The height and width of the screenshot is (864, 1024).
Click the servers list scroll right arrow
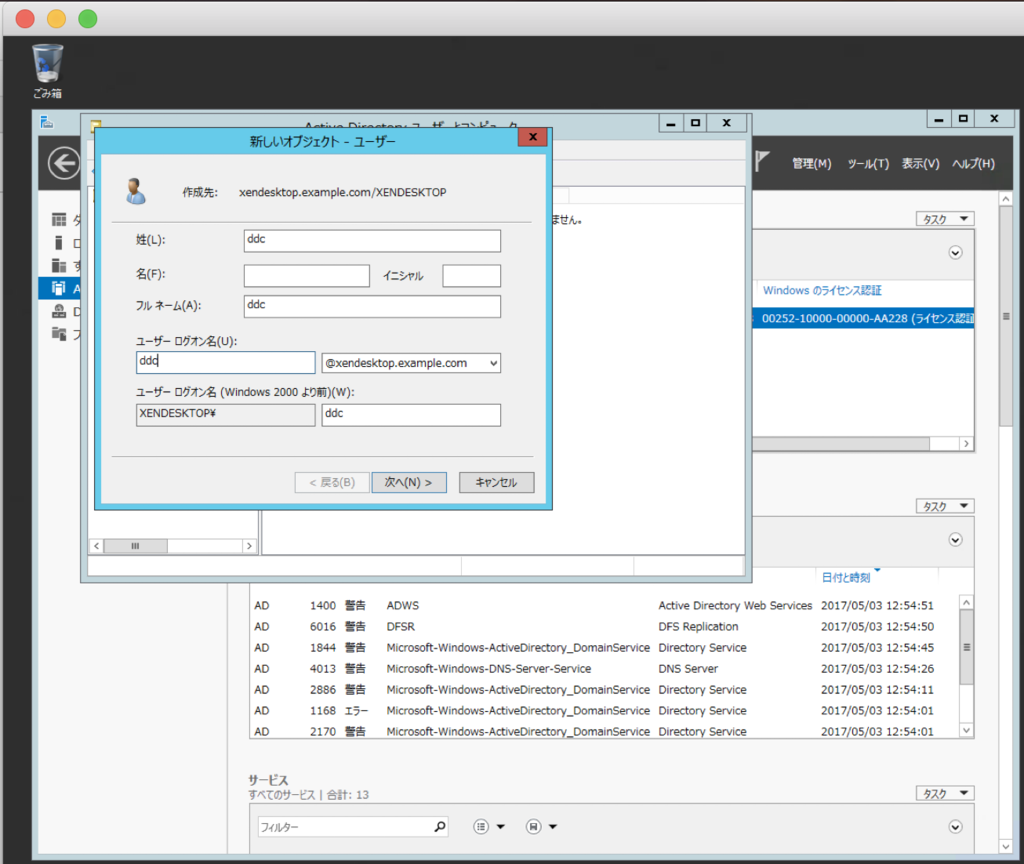pos(966,444)
